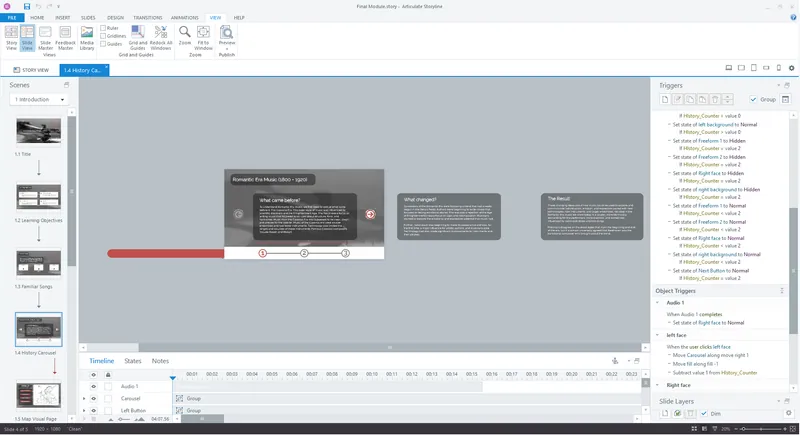Go to the STORY VIEW tab
Viewport: 800px width, 435px height.
tap(31, 70)
